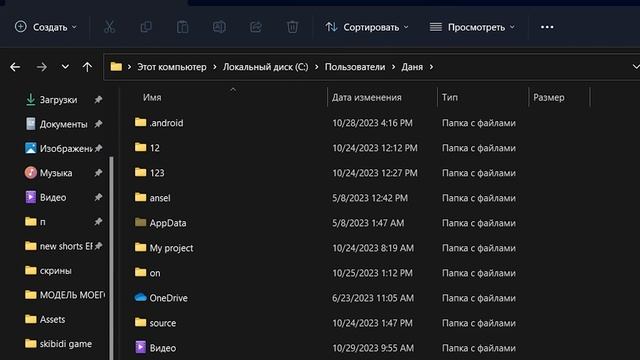
Task: Click chevron after Пользователи breadcrumb
Action: (393, 67)
